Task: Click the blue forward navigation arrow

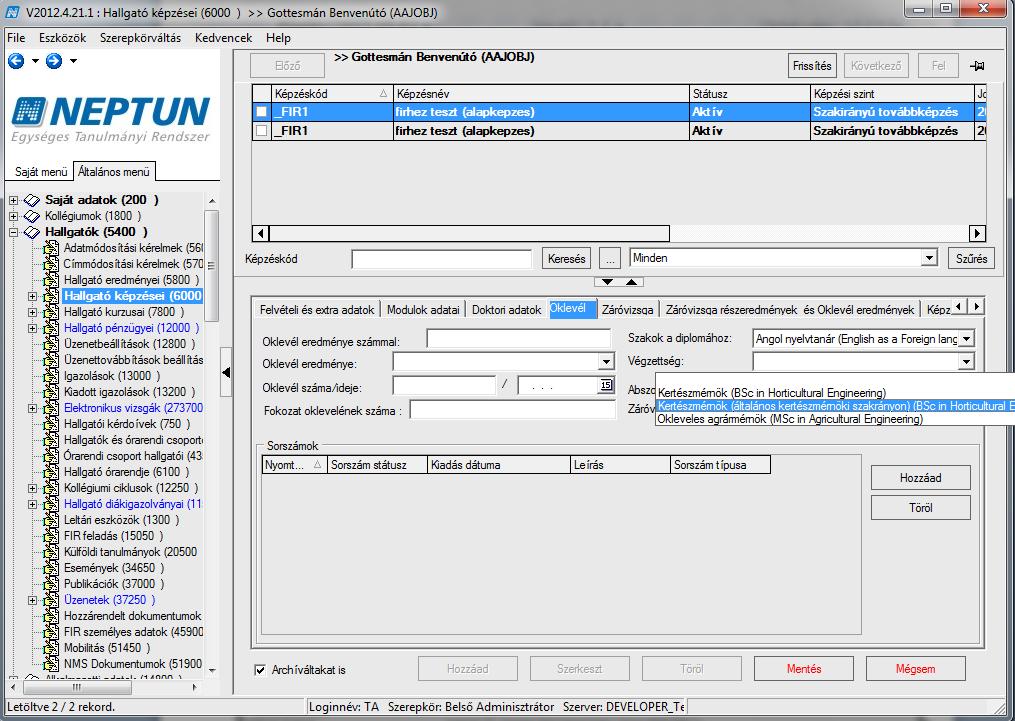Action: (54, 61)
